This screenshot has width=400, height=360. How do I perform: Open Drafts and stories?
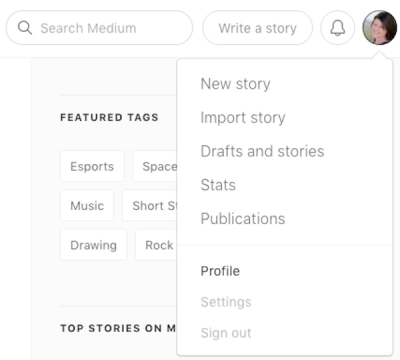coord(262,151)
